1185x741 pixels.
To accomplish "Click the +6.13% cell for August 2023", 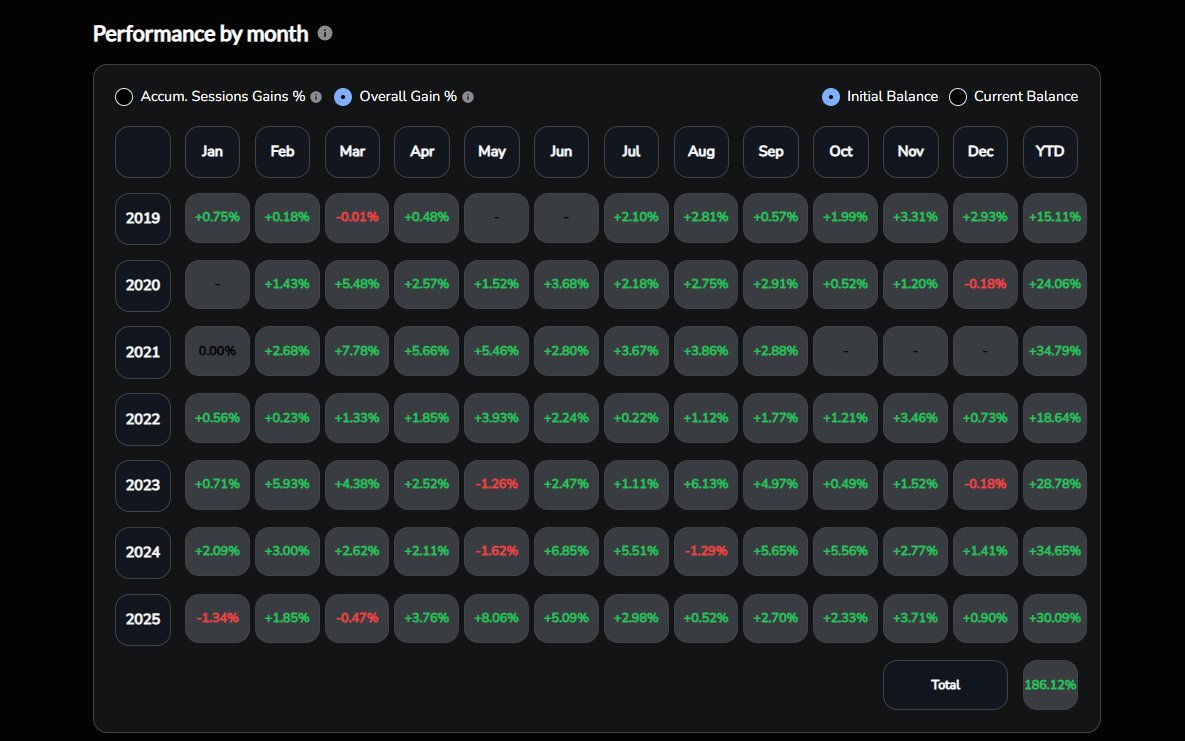I will pos(706,485).
